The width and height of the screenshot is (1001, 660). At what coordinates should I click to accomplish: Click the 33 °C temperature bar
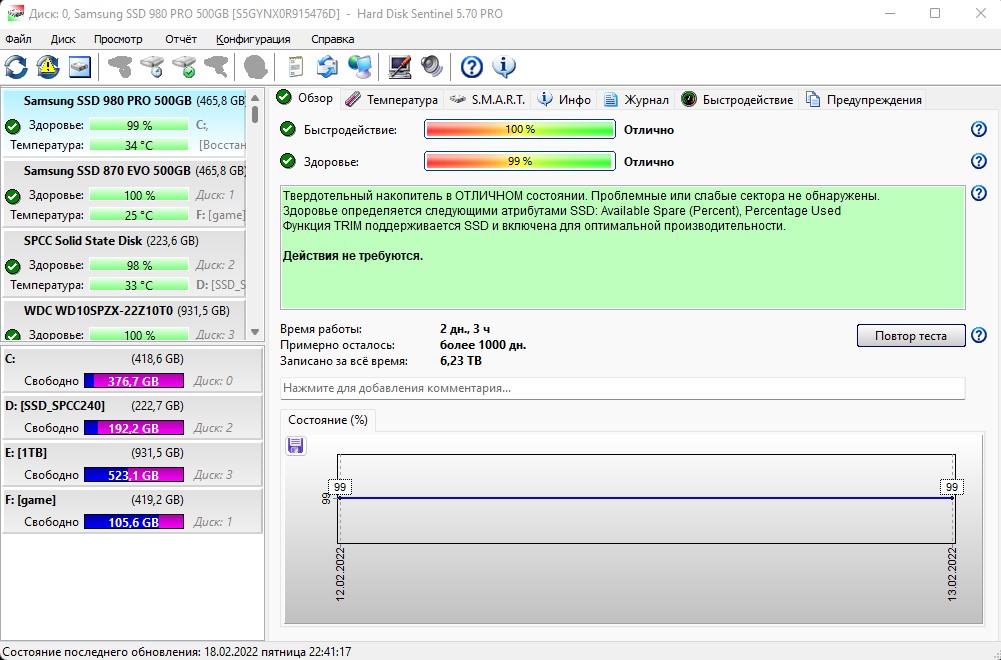(x=139, y=285)
